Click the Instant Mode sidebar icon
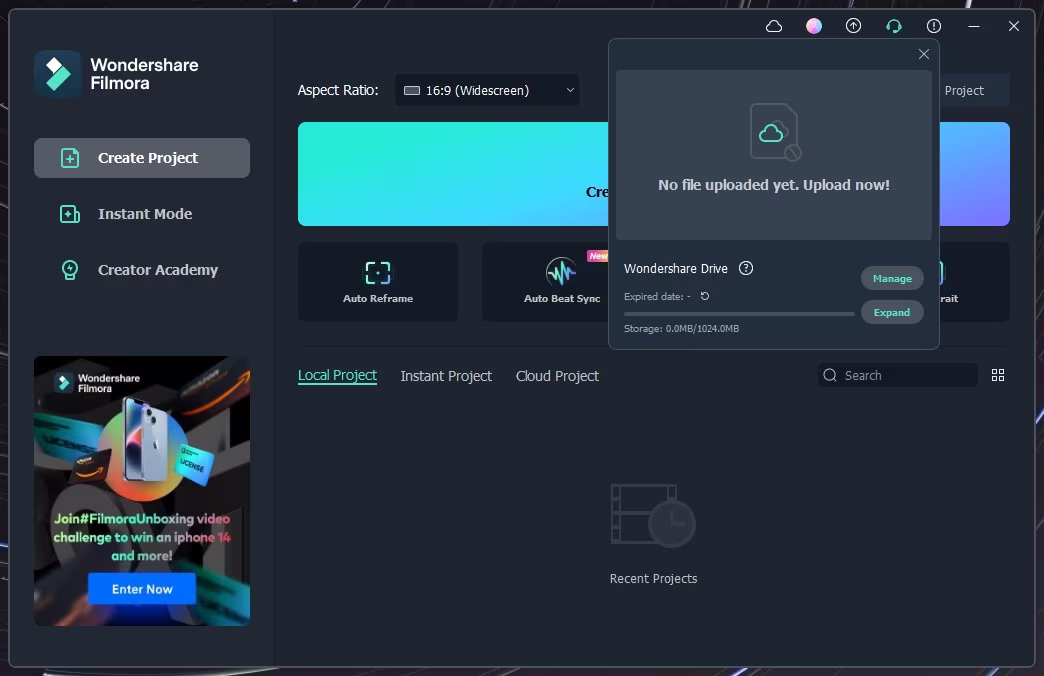The image size is (1044, 676). 70,214
